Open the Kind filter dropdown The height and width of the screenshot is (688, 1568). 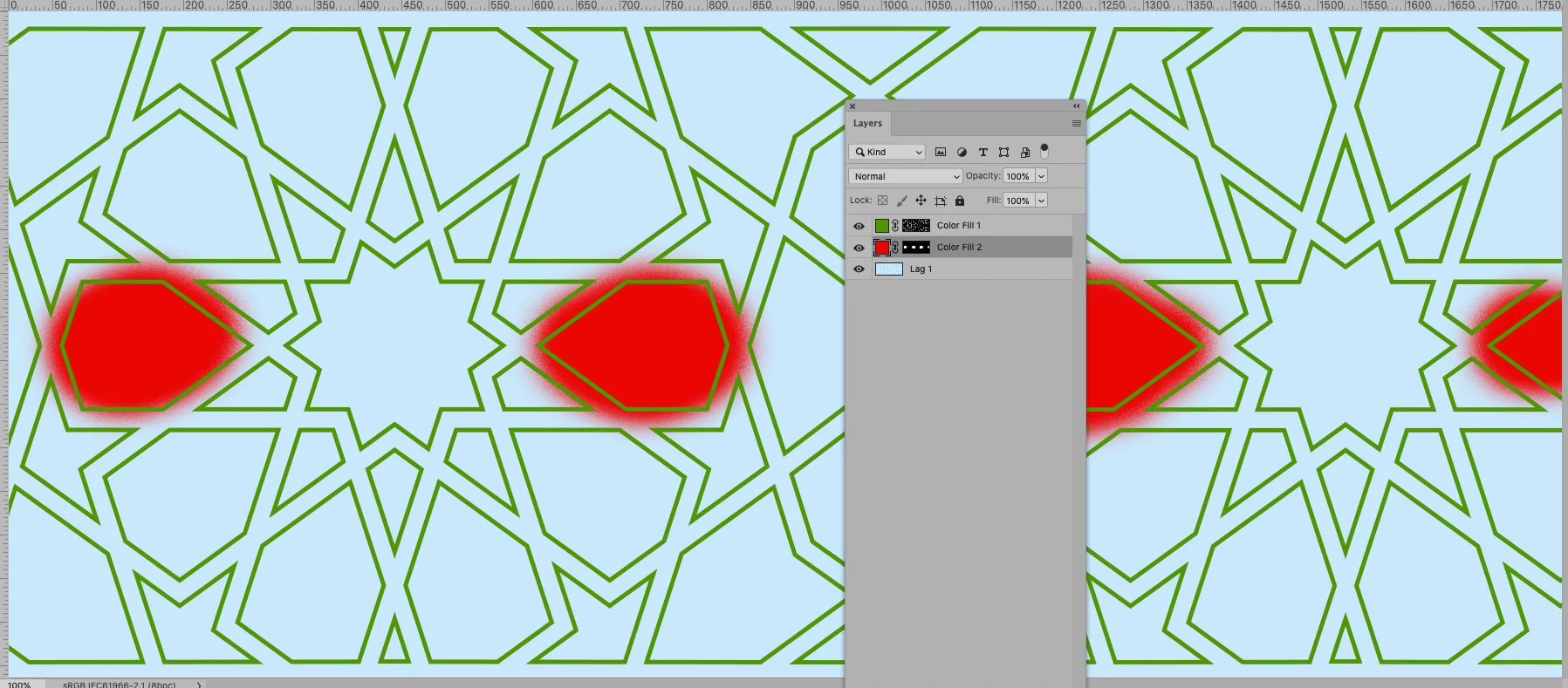pos(887,152)
